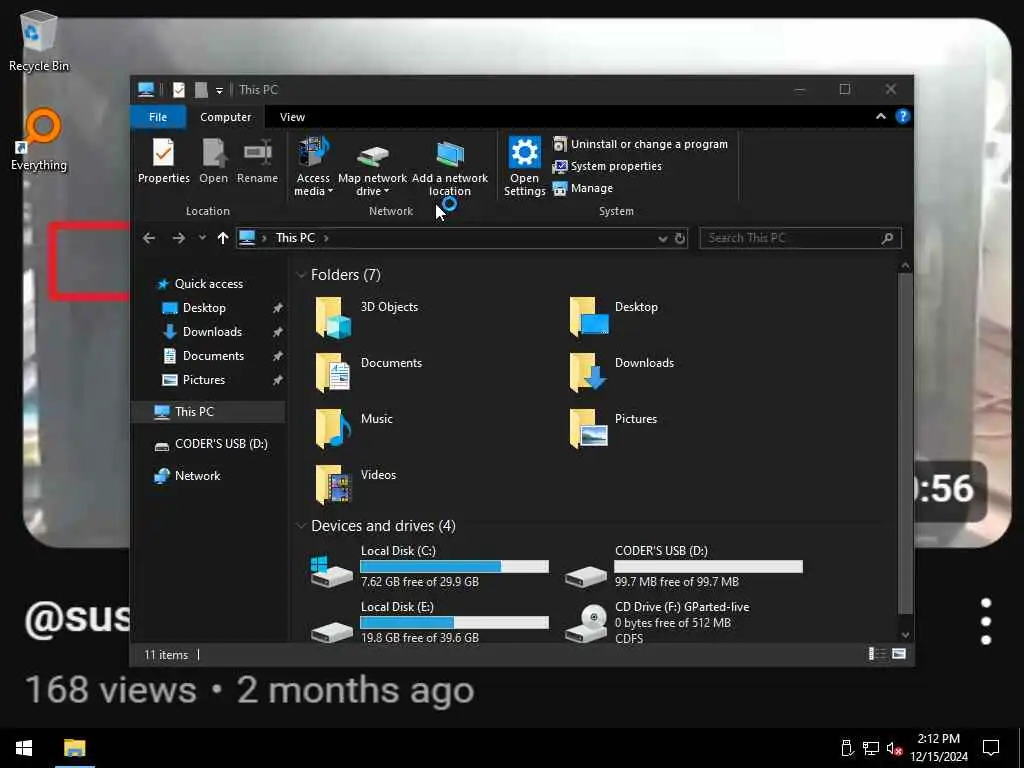Click the Open ribbon icon
Viewport: 1024px width, 768px height.
214,161
